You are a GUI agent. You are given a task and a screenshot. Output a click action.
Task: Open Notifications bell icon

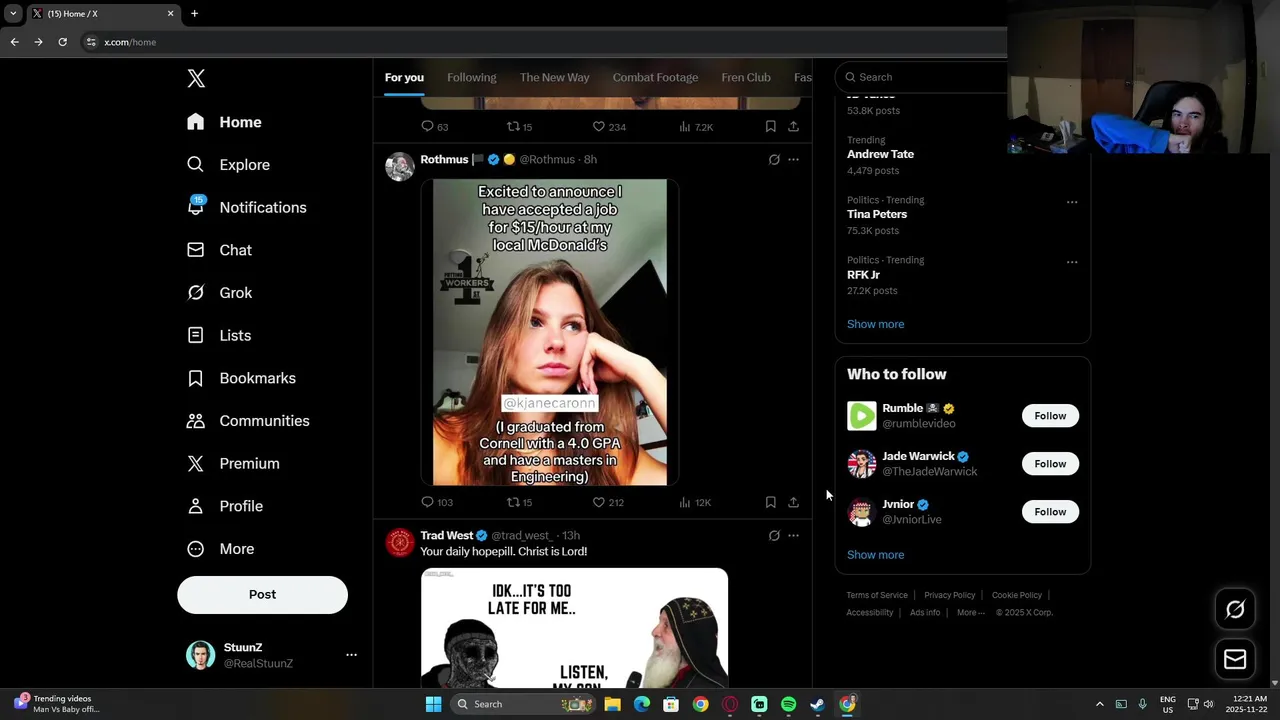tap(196, 207)
